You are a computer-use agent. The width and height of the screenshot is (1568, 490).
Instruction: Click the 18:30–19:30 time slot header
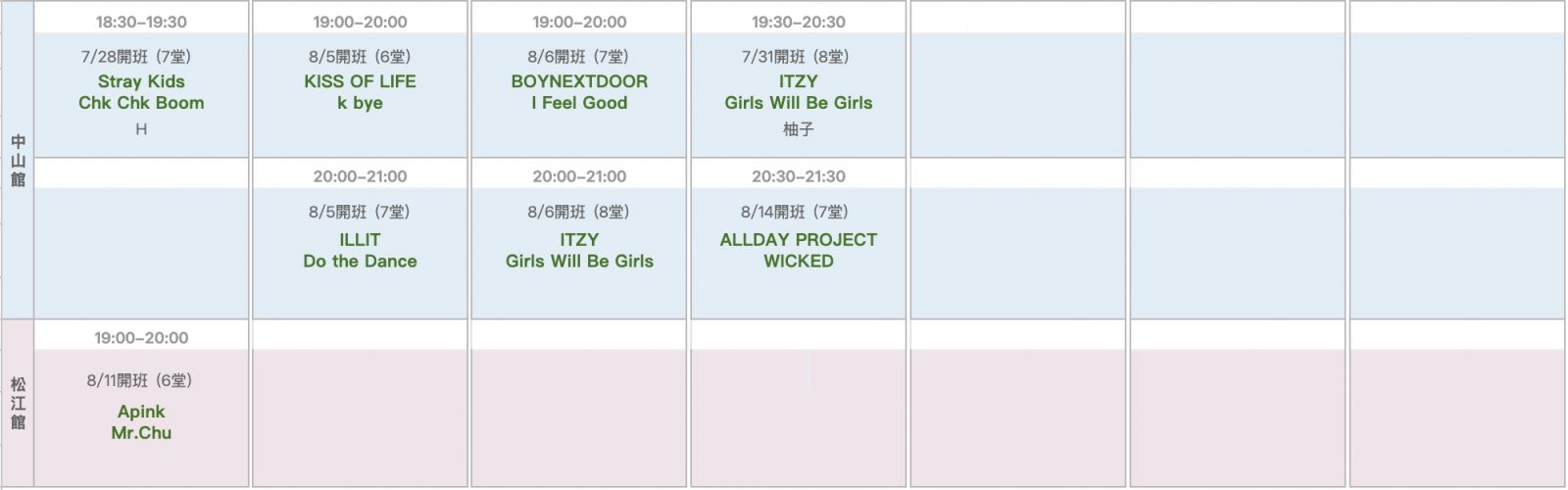(x=141, y=22)
